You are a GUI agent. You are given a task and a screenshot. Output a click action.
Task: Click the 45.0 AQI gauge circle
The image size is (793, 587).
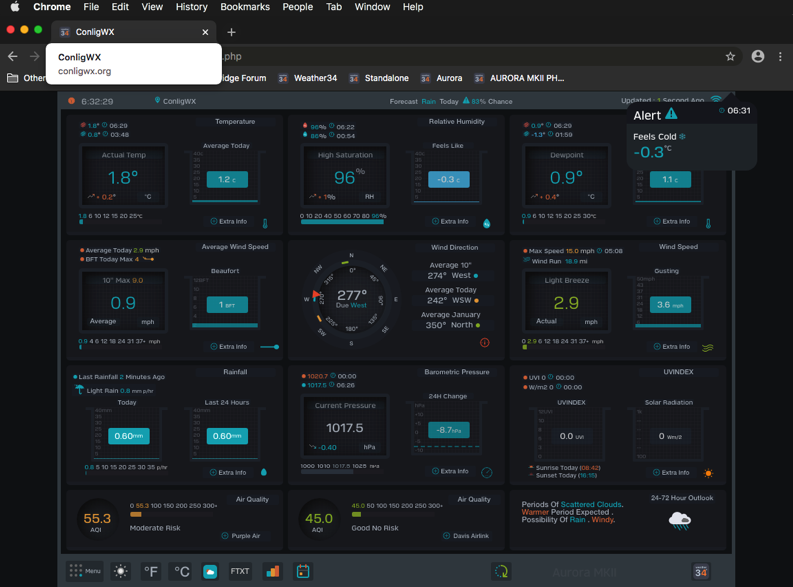pos(319,521)
